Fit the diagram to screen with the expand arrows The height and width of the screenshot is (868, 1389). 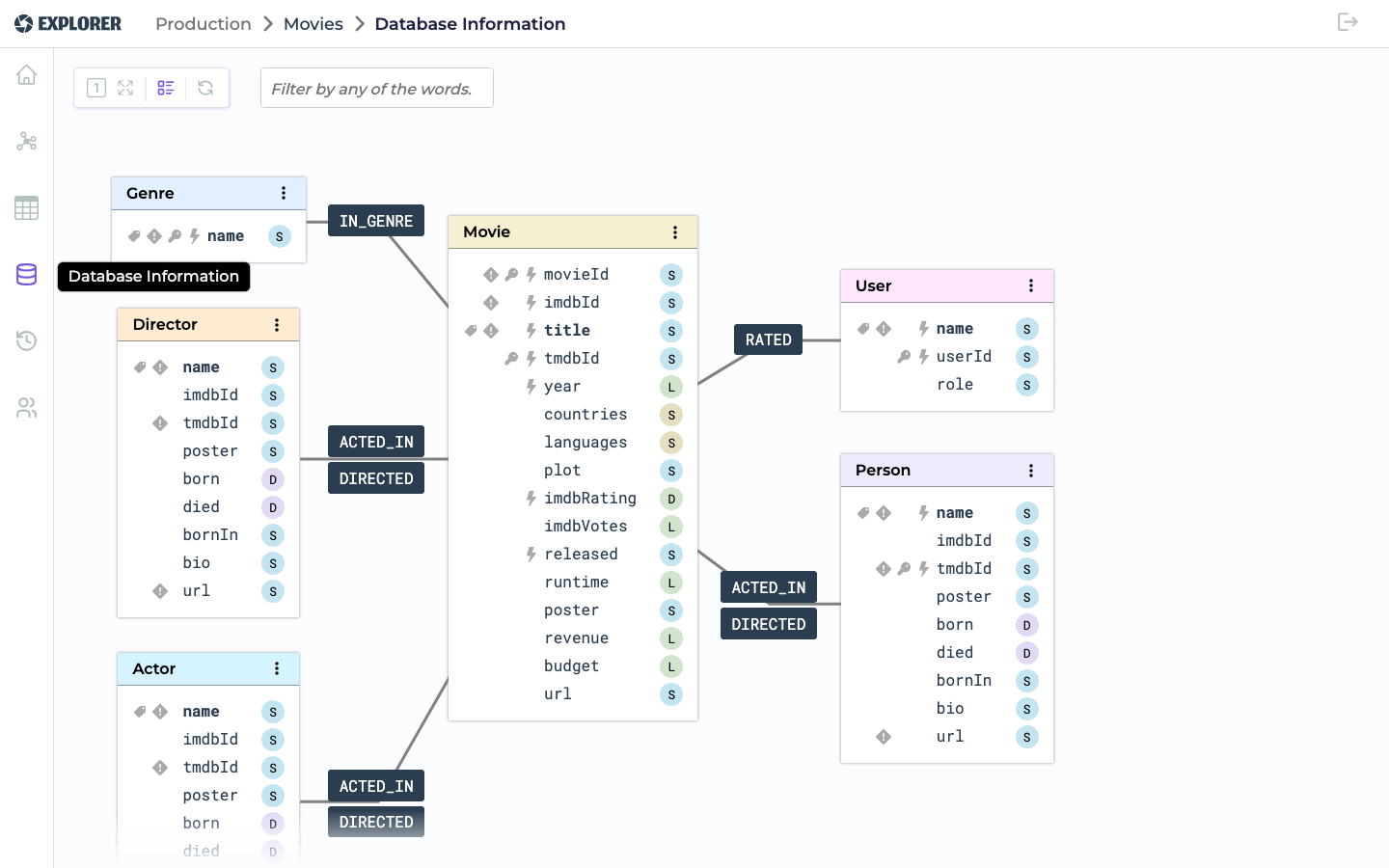(125, 88)
